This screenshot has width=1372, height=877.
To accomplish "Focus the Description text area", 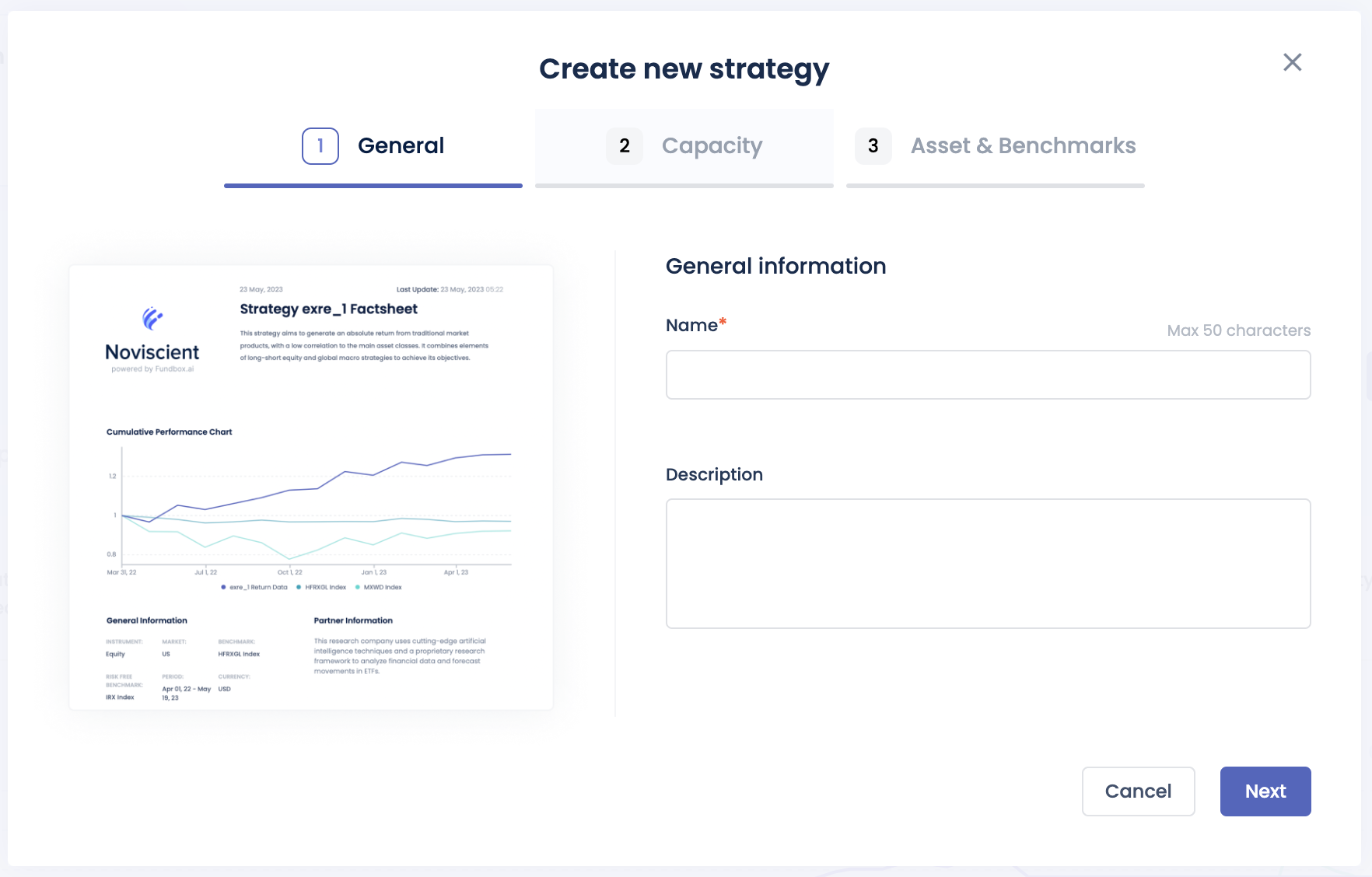I will coord(989,564).
